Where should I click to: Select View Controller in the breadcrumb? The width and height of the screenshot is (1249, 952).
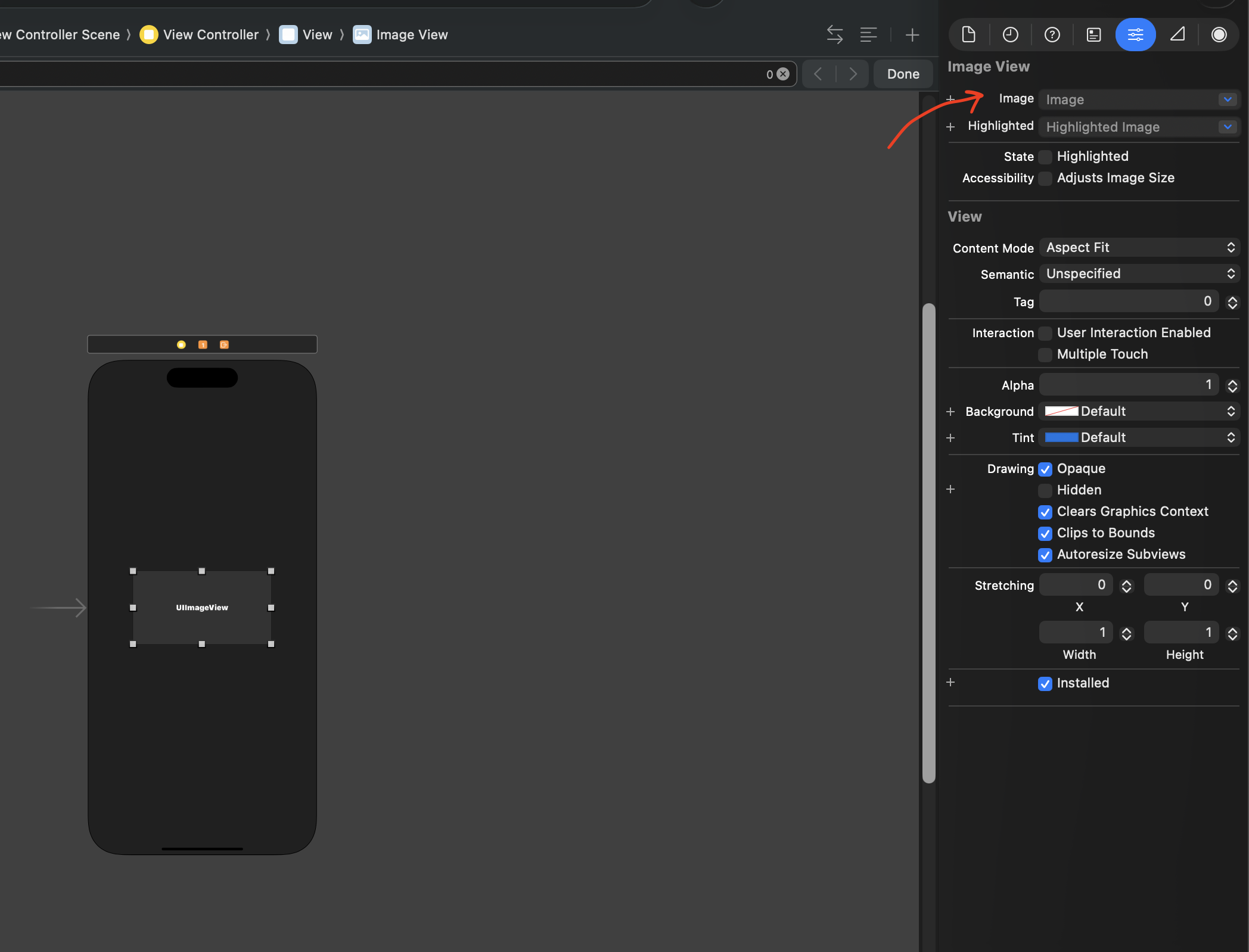210,35
